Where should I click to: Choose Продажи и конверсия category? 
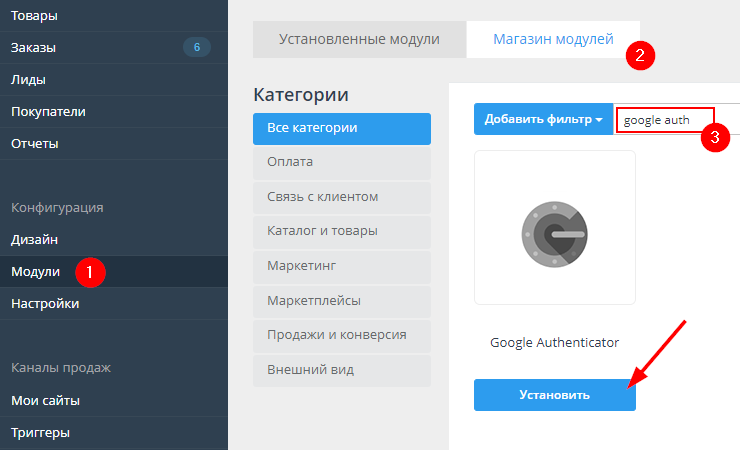click(x=341, y=335)
